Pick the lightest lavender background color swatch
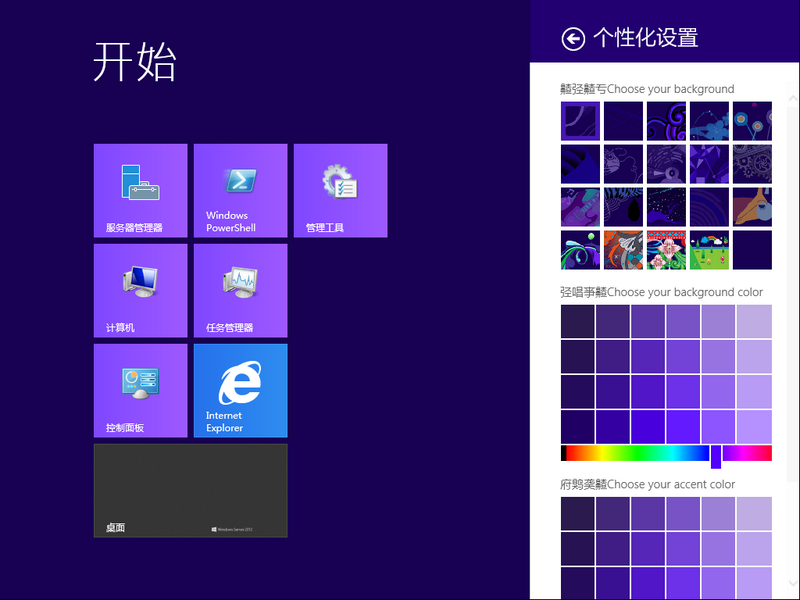The width and height of the screenshot is (800, 600). [x=754, y=321]
